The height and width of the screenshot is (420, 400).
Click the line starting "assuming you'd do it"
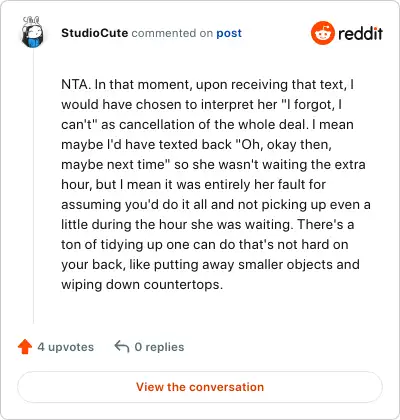(x=216, y=205)
